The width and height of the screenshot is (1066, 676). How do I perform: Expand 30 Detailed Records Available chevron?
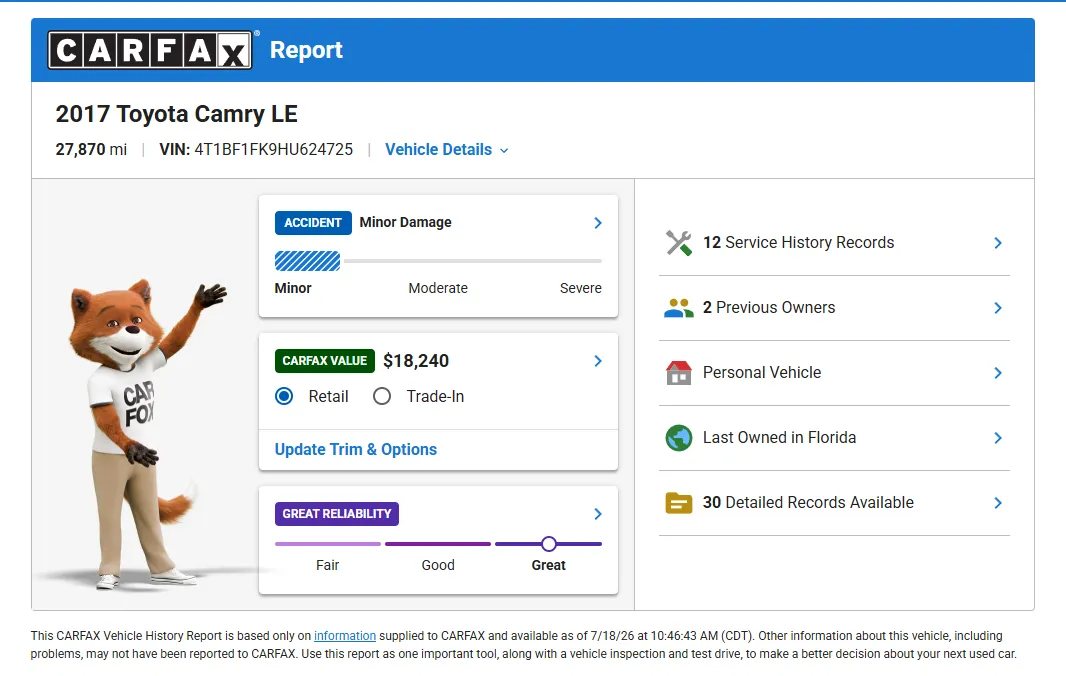pyautogui.click(x=997, y=503)
